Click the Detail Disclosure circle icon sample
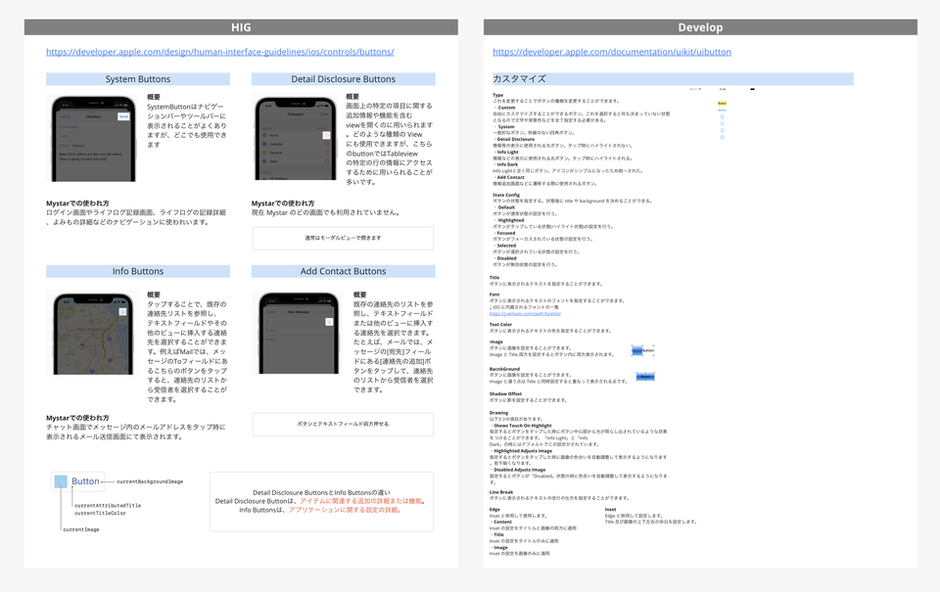 point(721,116)
